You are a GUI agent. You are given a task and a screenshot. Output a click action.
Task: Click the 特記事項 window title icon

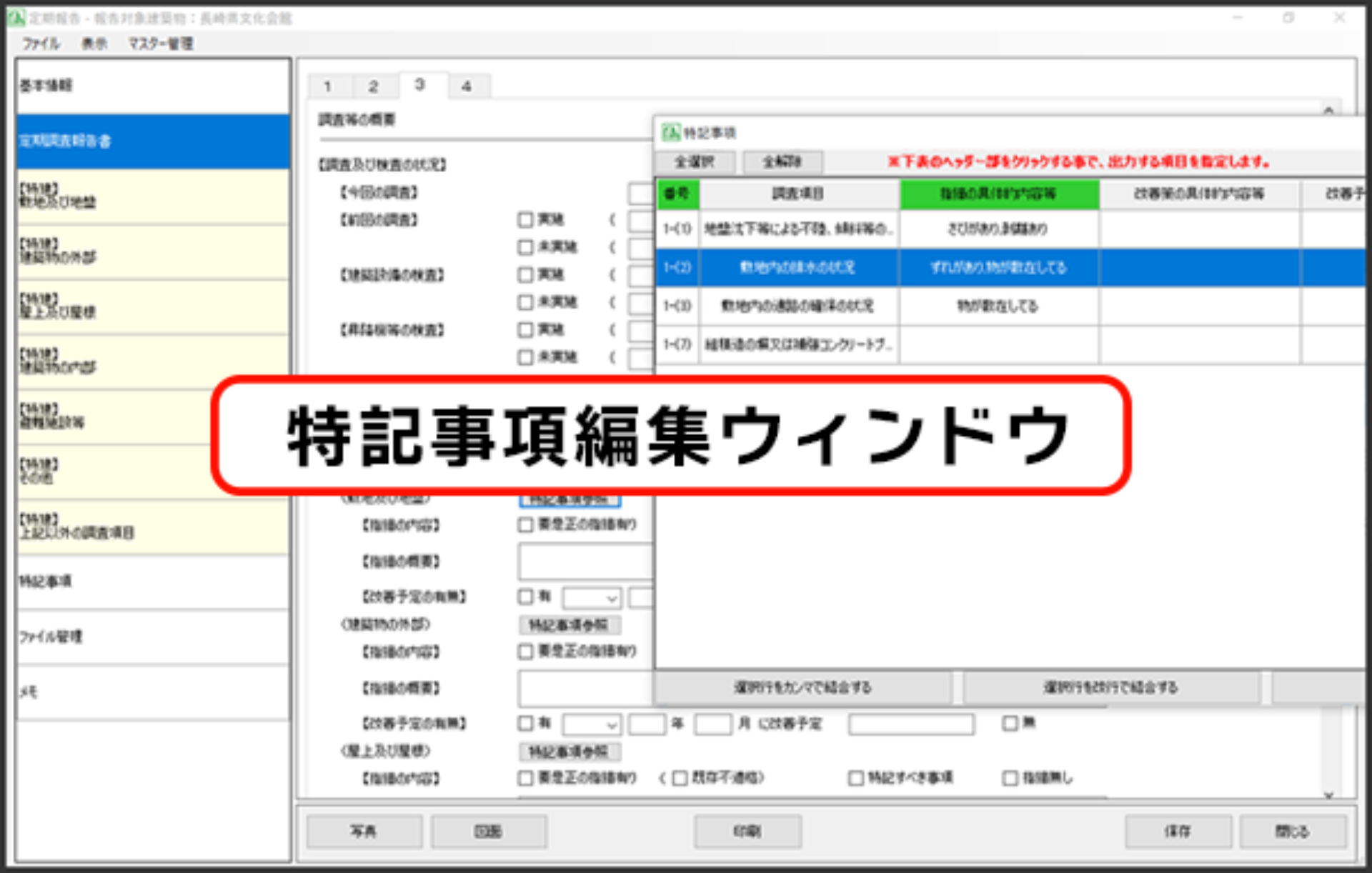pyautogui.click(x=670, y=133)
